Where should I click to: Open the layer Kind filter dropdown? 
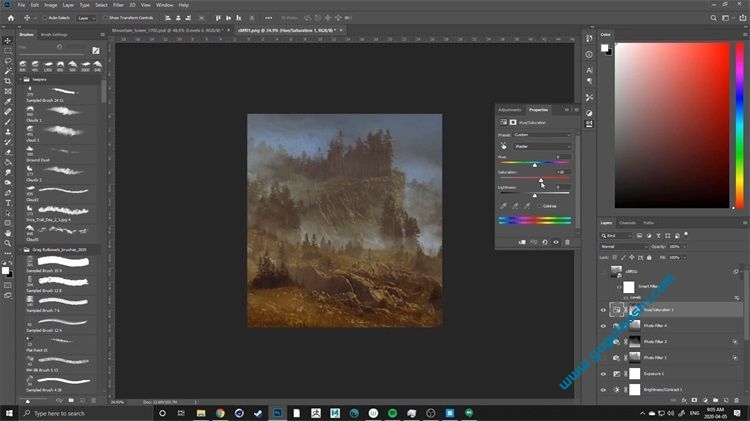(617, 235)
